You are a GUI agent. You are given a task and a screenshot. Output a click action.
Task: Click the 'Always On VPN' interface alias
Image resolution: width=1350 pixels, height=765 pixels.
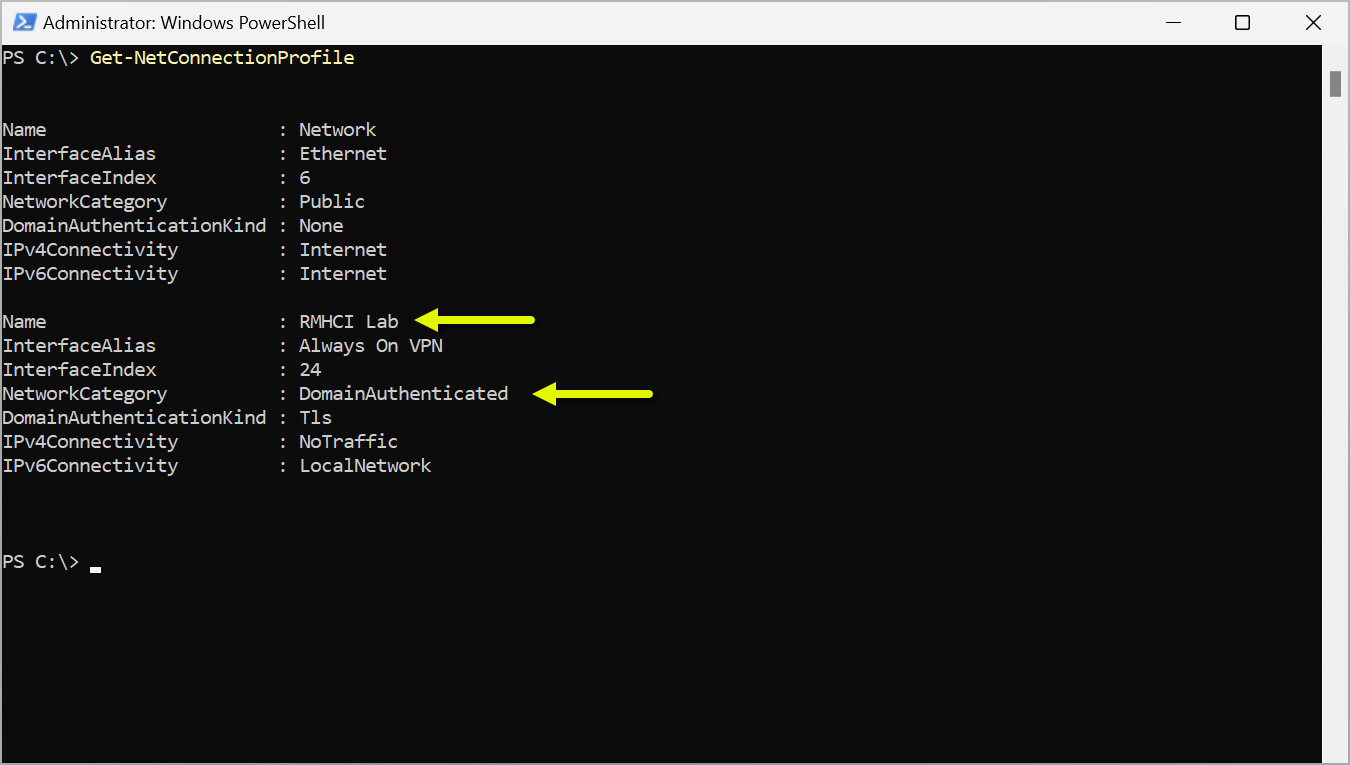point(371,346)
